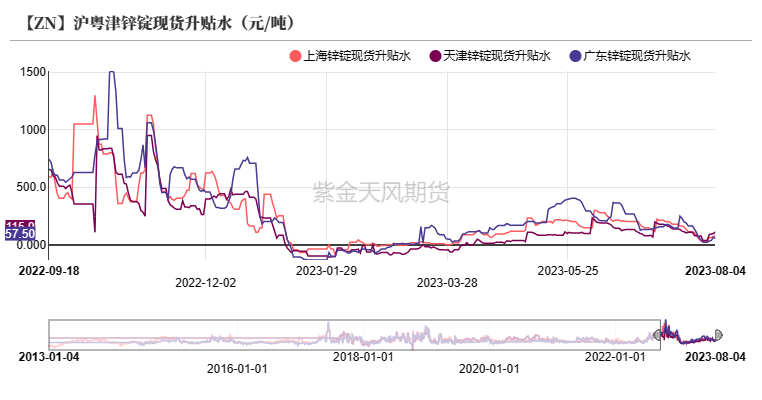Screen dimensions: 762x400
Task: Click the left handle of the zoom slider
Action: click(x=658, y=334)
